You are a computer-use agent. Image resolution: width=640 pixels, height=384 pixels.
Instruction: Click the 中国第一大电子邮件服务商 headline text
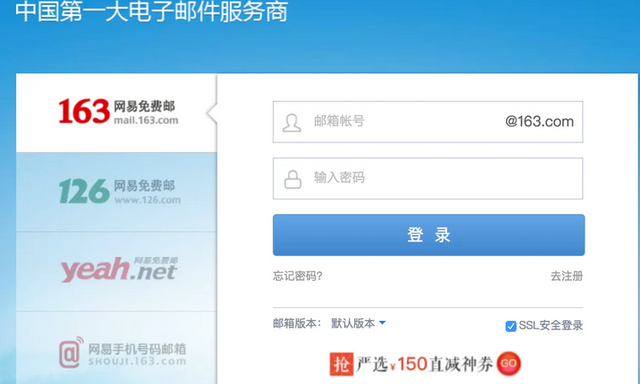[x=152, y=11]
